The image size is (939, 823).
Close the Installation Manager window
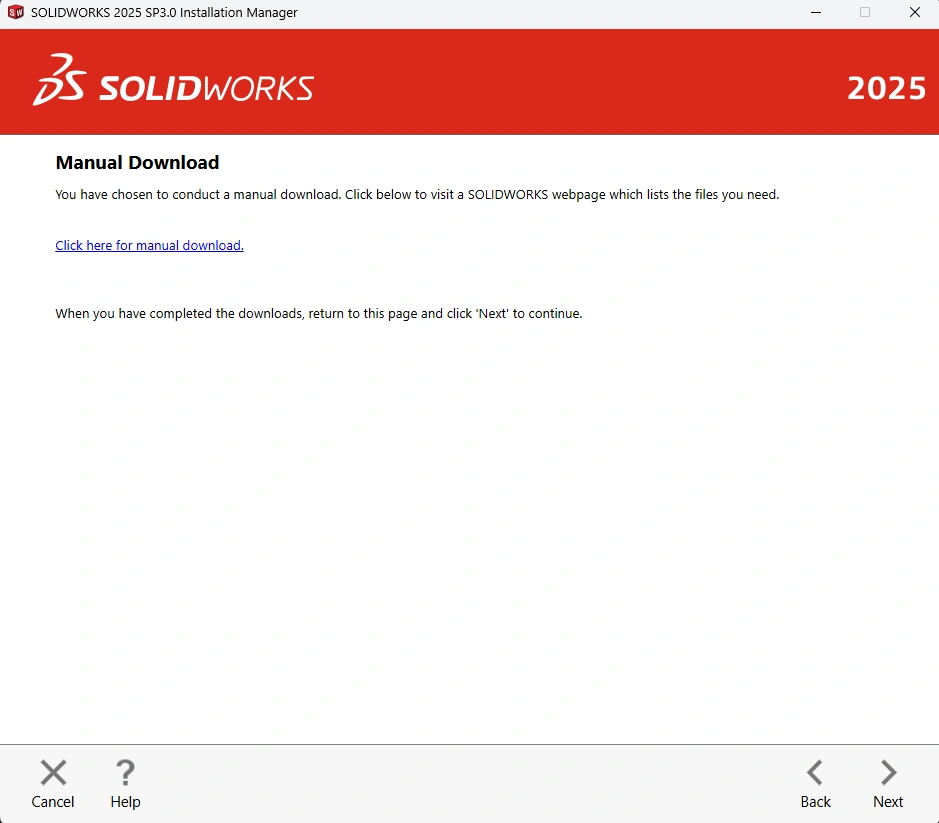click(914, 12)
